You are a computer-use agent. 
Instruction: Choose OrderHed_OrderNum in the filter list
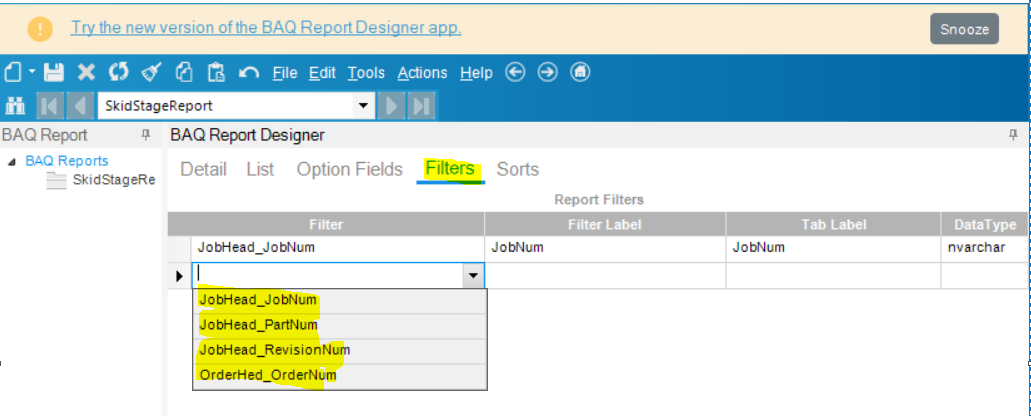(267, 376)
